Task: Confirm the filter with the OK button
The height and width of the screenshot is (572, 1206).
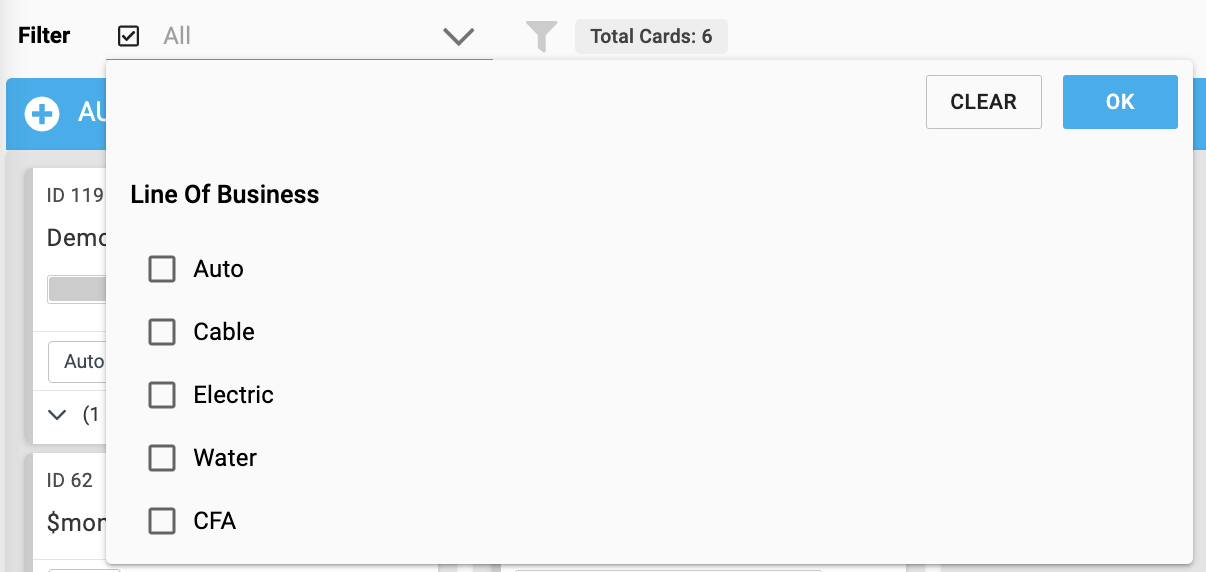Action: coord(1120,102)
